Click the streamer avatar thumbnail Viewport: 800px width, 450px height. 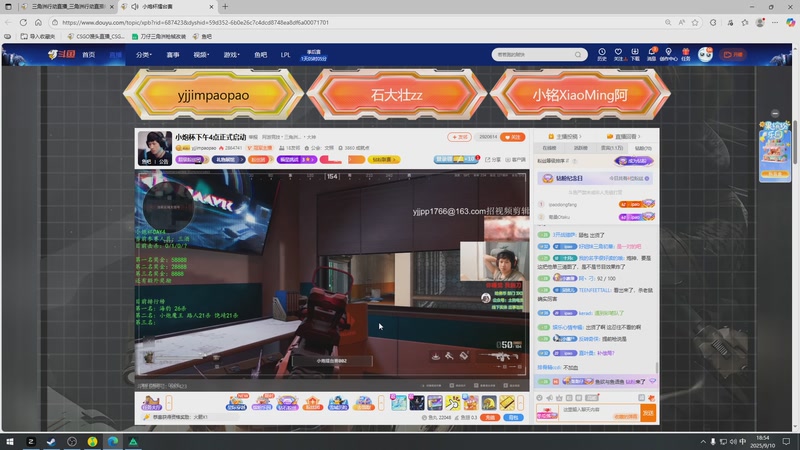(x=155, y=148)
